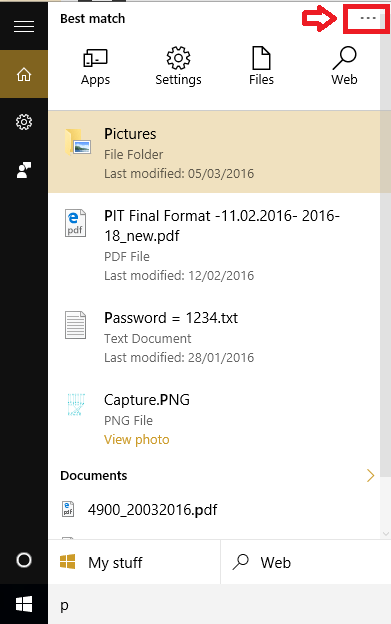391x624 pixels.
Task: Open the three-dots more options menu
Action: (x=368, y=18)
